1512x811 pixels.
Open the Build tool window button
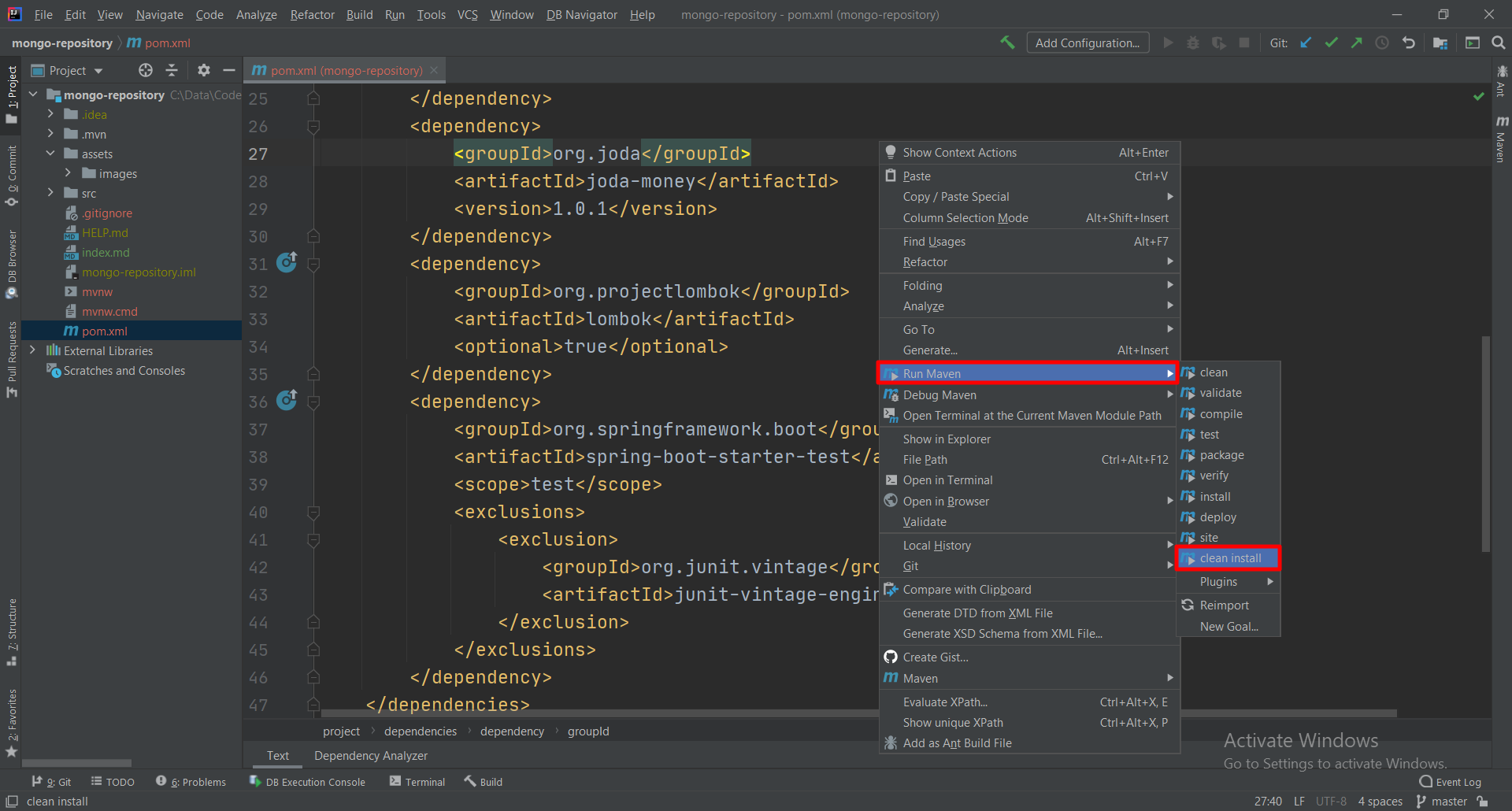click(484, 782)
